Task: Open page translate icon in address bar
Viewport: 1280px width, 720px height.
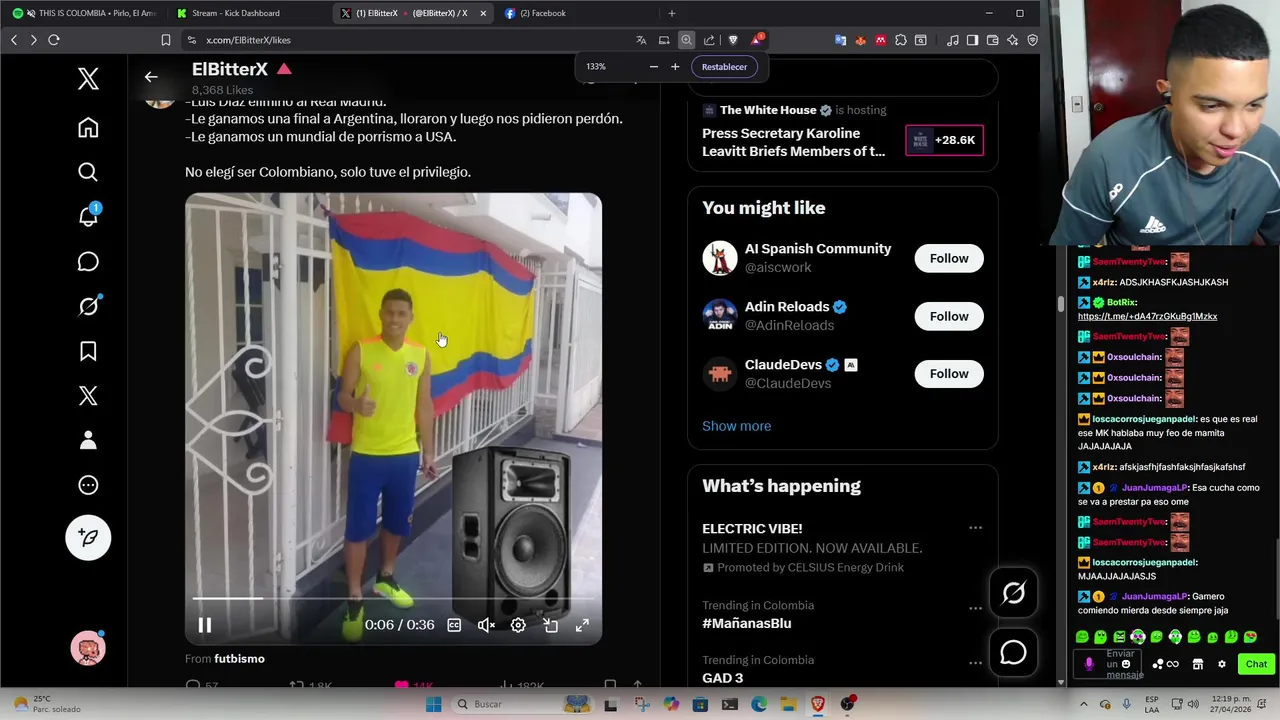Action: click(x=641, y=40)
